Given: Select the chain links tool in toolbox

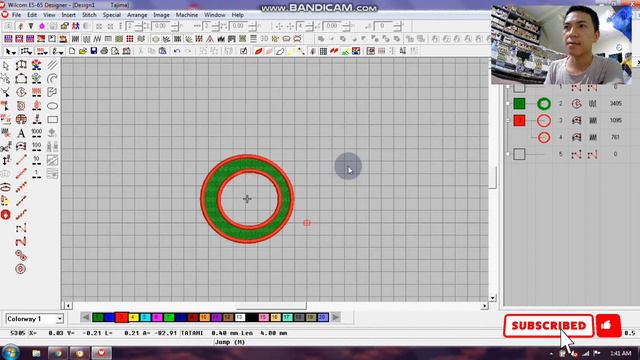Looking at the screenshot, I should pos(20,256).
